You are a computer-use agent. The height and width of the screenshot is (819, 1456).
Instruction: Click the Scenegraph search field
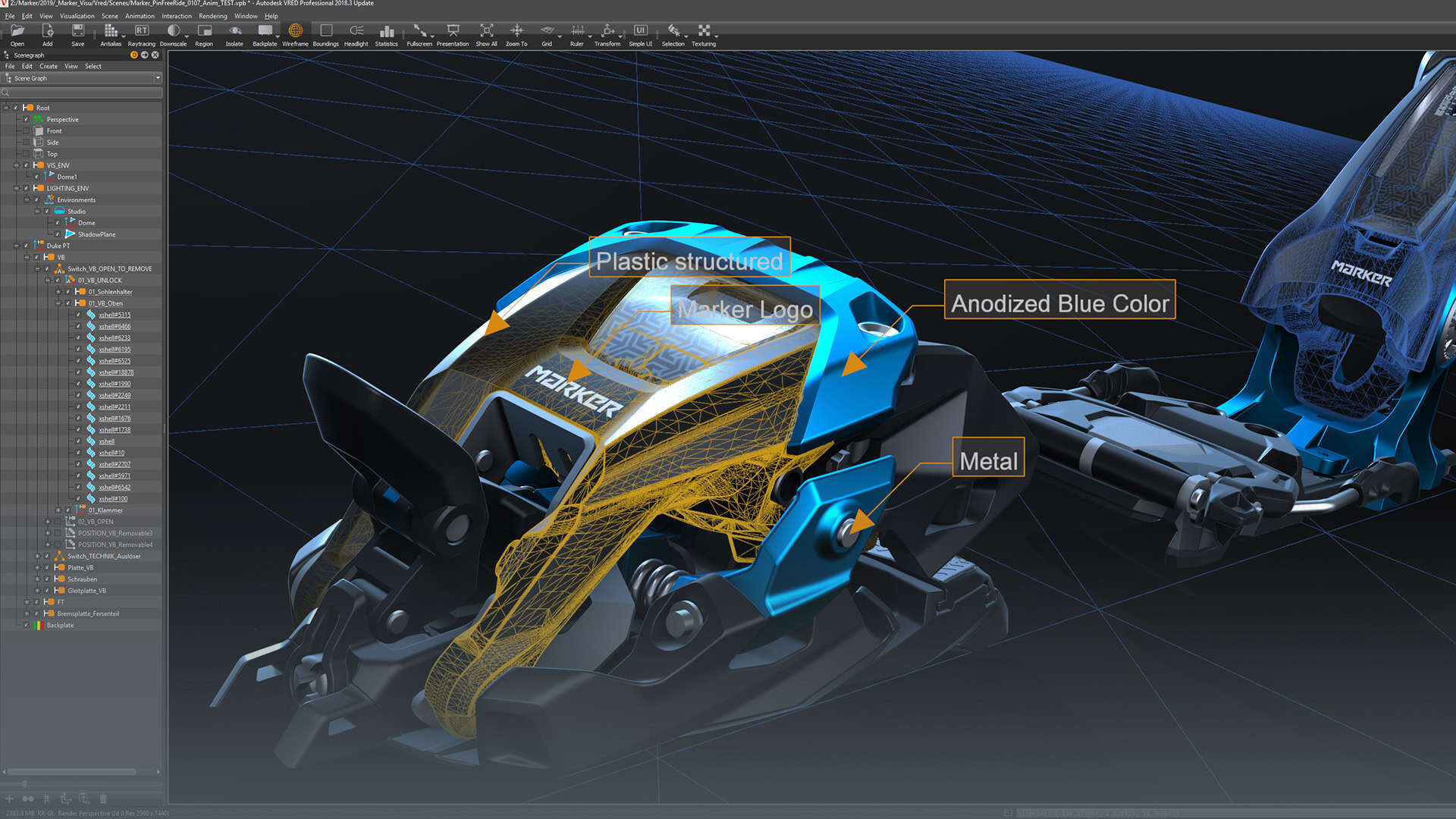click(x=82, y=93)
